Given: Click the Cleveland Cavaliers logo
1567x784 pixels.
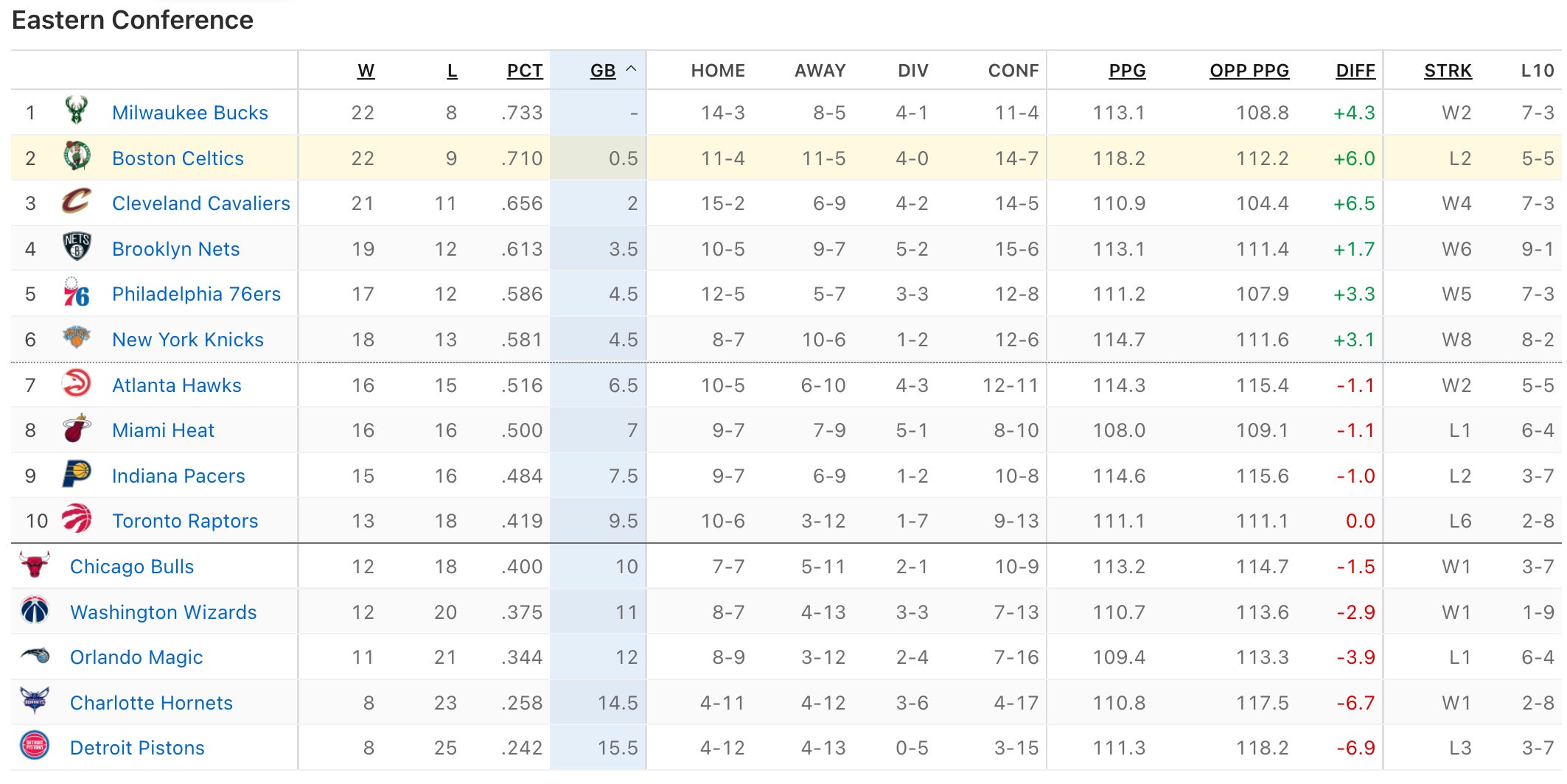Looking at the screenshot, I should pyautogui.click(x=77, y=202).
